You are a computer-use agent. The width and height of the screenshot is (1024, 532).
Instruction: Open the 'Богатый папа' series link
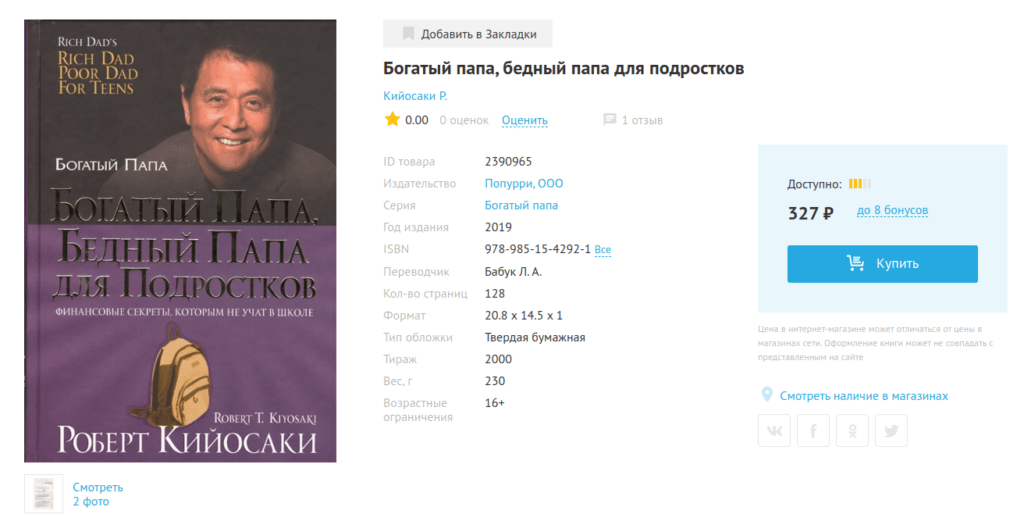click(x=521, y=206)
